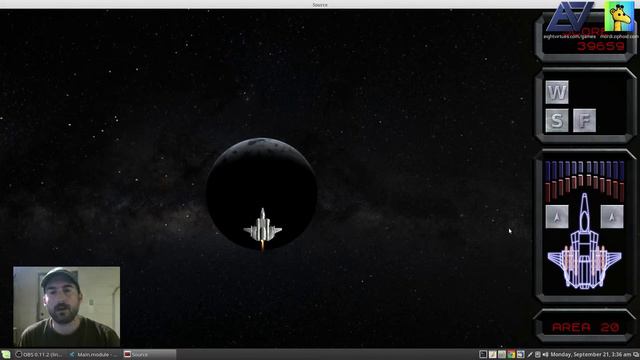Image resolution: width=640 pixels, height=360 pixels.
Task: Open the volume speaker icon in the tray
Action: (545, 355)
